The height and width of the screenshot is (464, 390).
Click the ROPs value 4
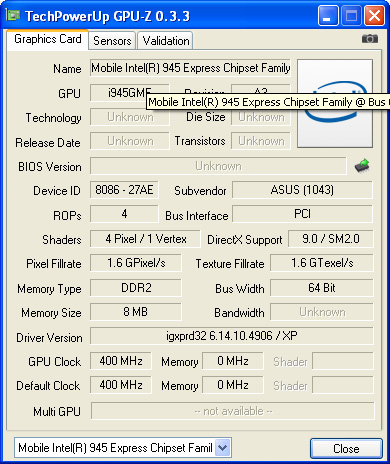[x=124, y=214]
